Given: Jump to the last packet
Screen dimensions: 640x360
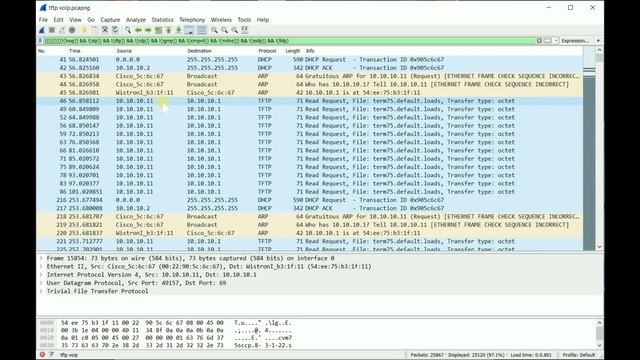Looking at the screenshot, I should tap(179, 30).
